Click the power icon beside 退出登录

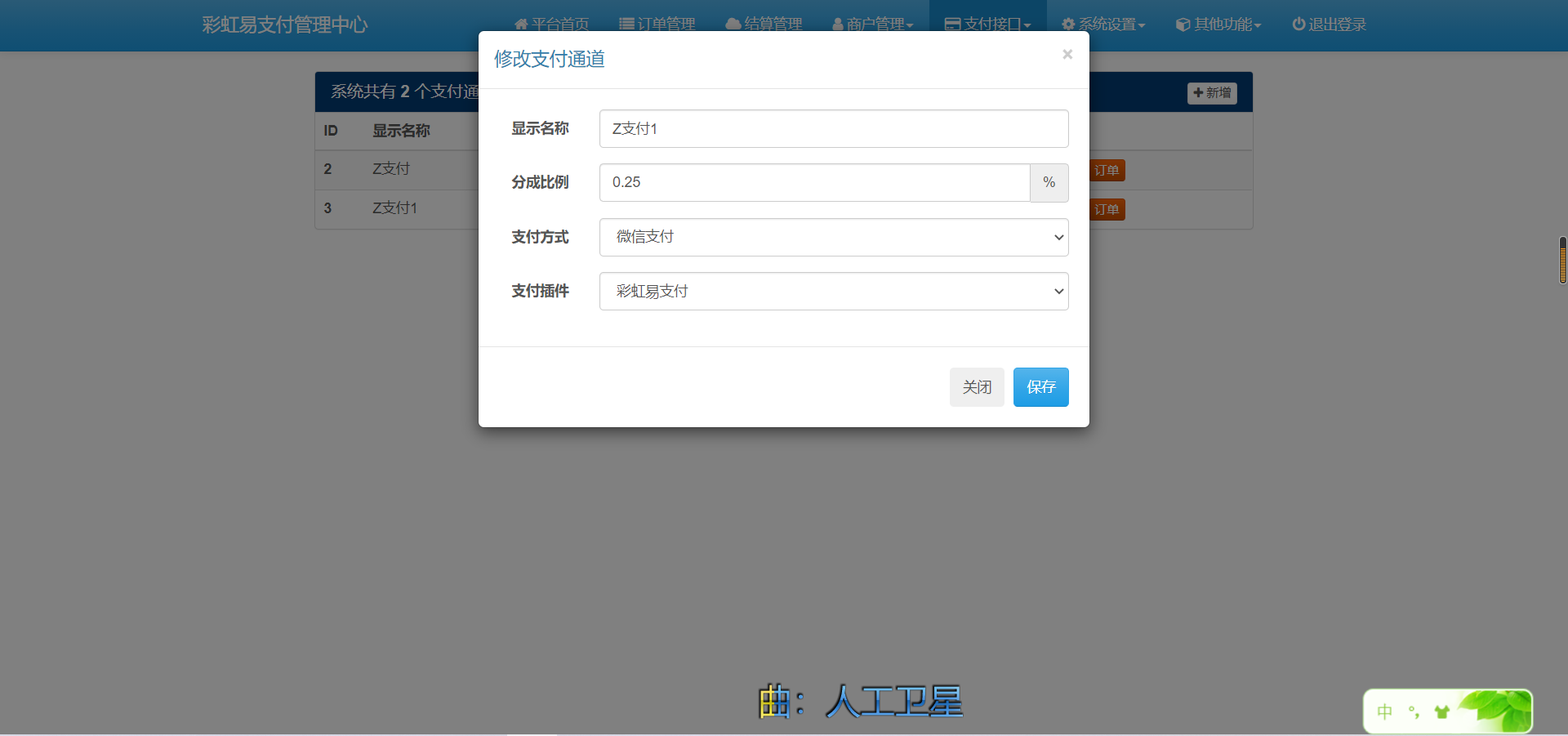tap(1298, 25)
